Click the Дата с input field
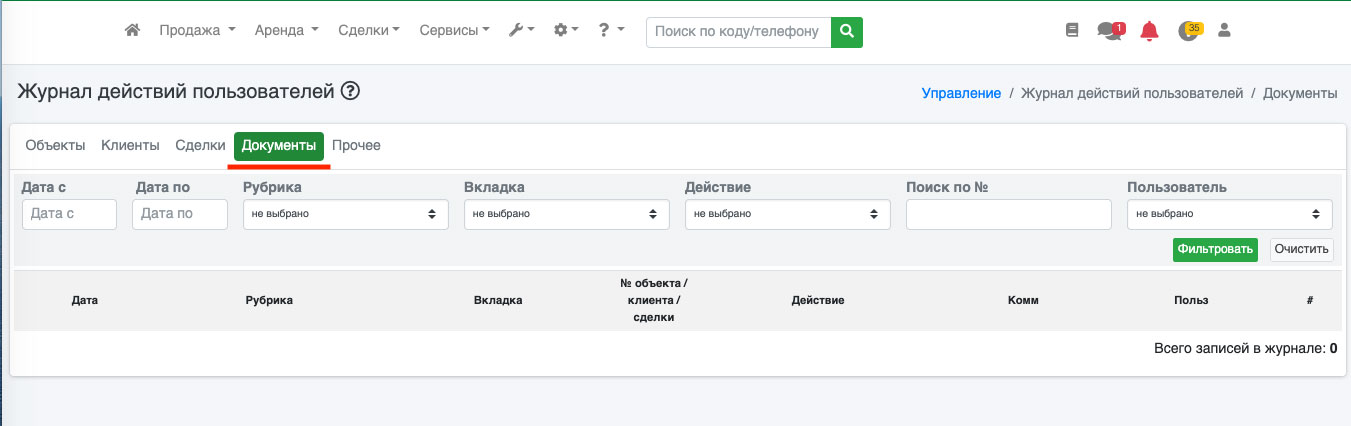Screen dimensions: 1351x426 (69, 214)
